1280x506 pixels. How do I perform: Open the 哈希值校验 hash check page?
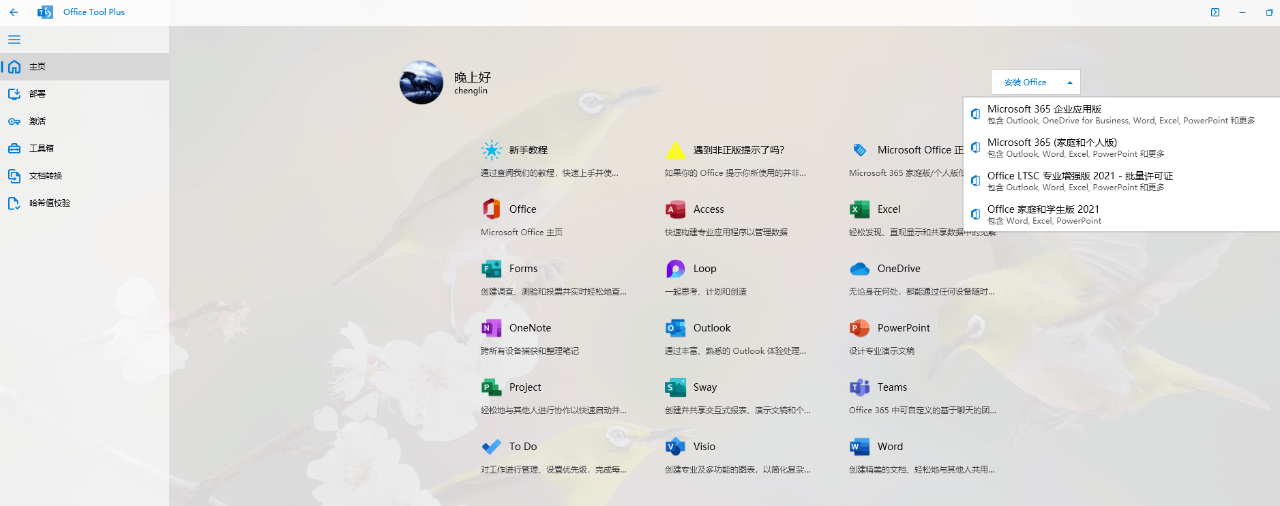pyautogui.click(x=84, y=203)
